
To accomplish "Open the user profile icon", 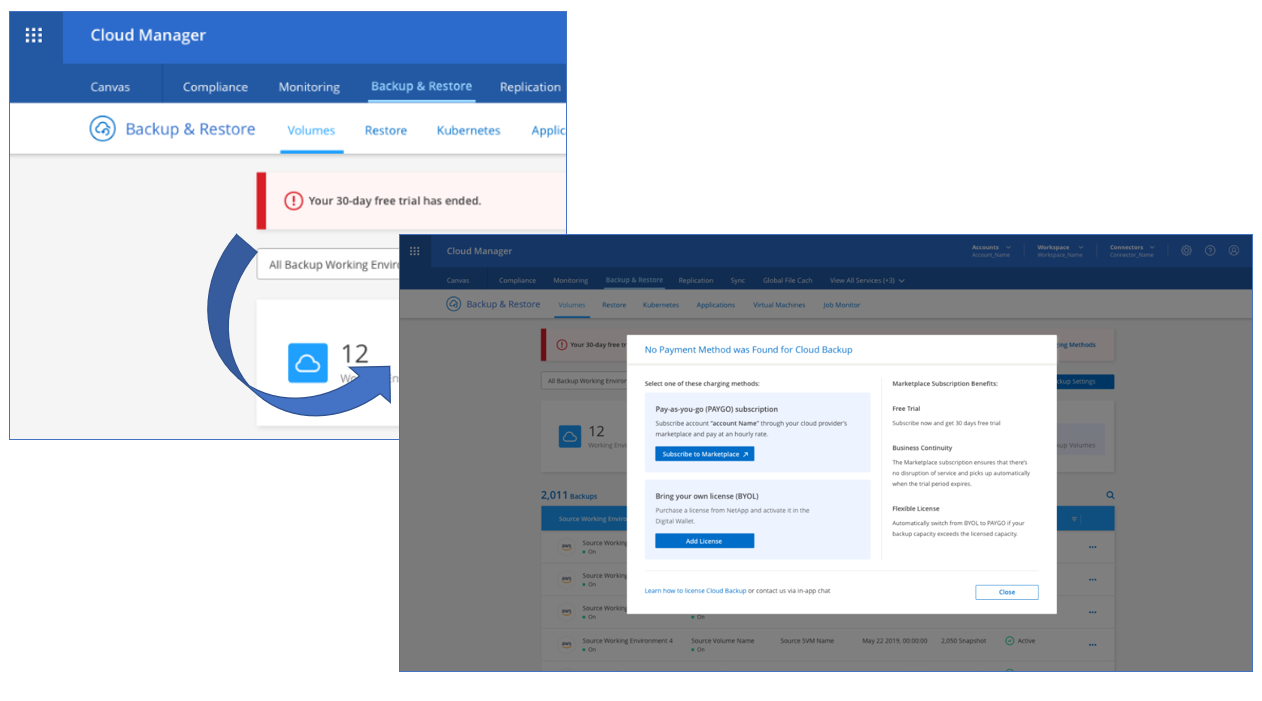I will click(x=1234, y=251).
